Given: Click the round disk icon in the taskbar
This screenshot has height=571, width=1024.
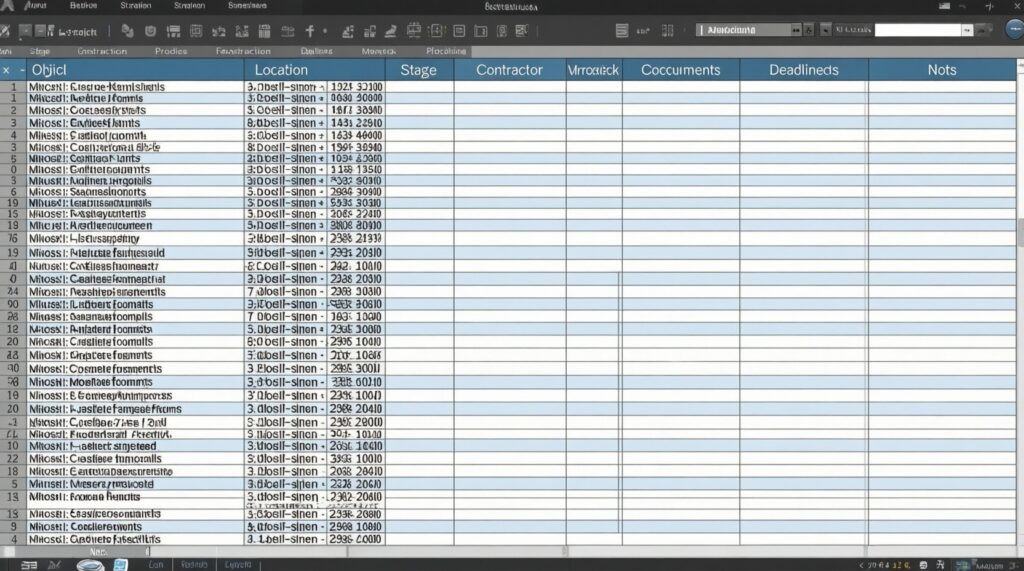Looking at the screenshot, I should (89, 564).
